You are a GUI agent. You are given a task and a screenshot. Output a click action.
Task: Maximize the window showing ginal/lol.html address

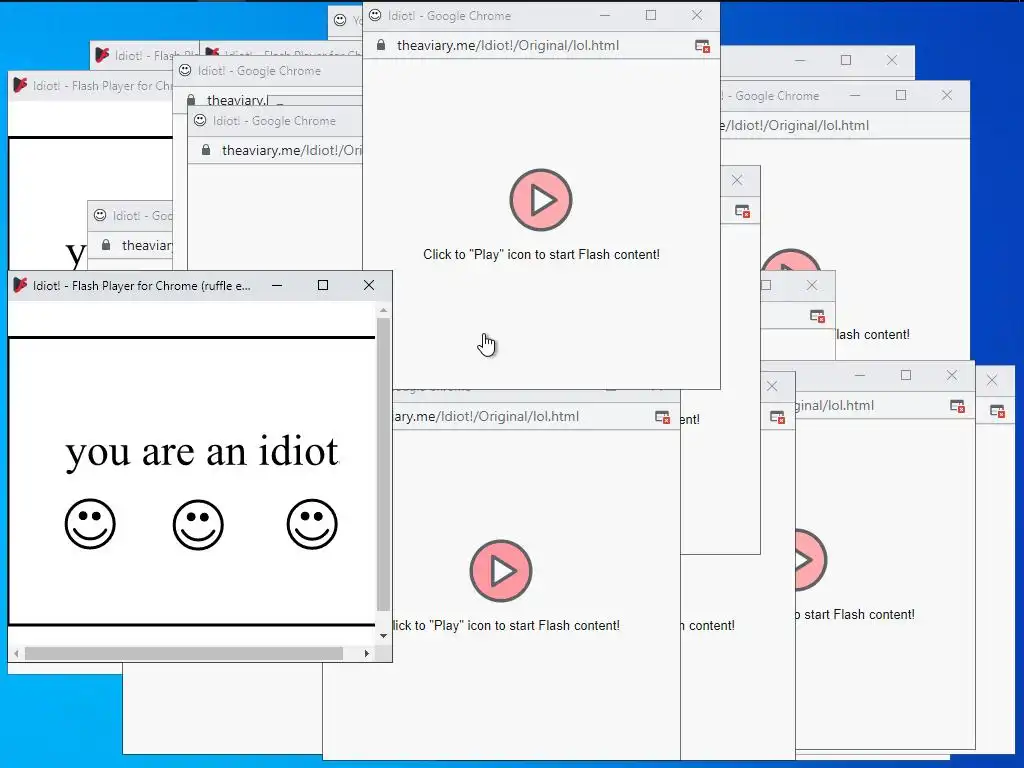click(906, 375)
